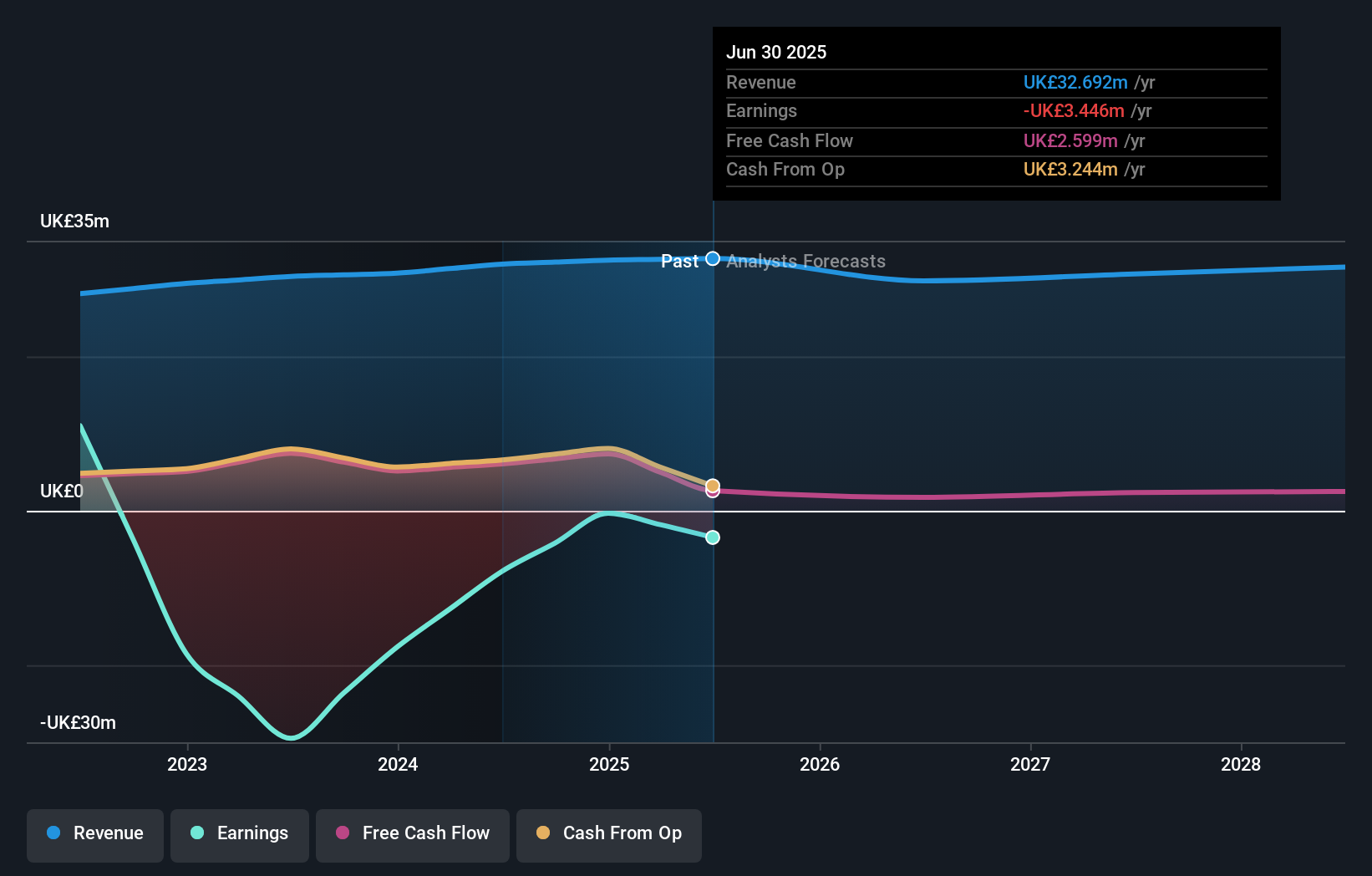Click the UK£32.692m Revenue value in tooltip
Image resolution: width=1372 pixels, height=876 pixels.
point(1075,83)
